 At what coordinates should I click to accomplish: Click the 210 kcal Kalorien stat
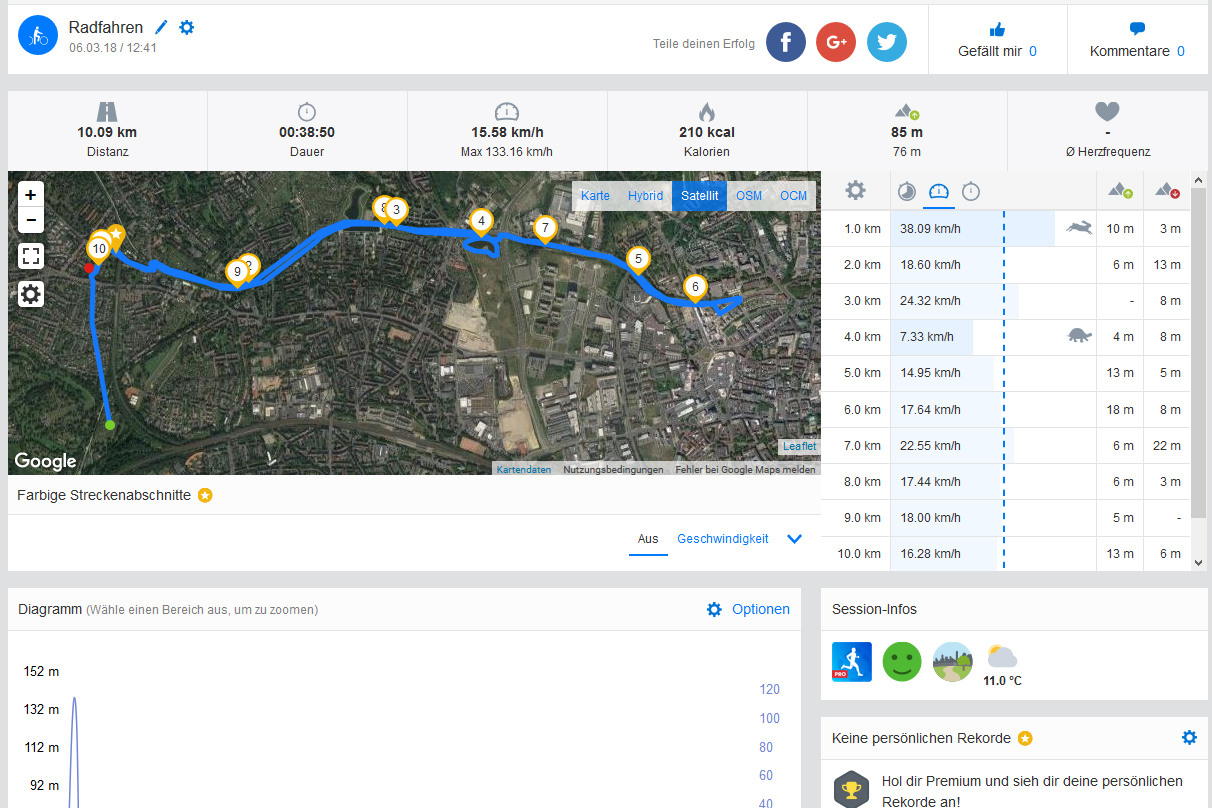707,131
